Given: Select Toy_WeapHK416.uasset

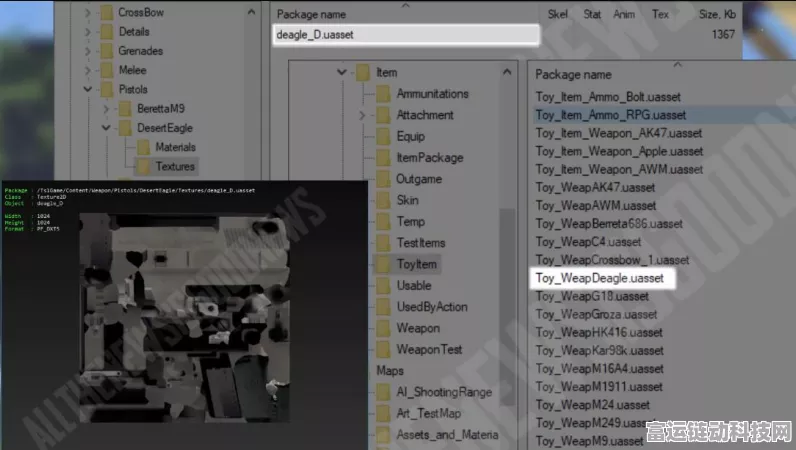Looking at the screenshot, I should 599,333.
